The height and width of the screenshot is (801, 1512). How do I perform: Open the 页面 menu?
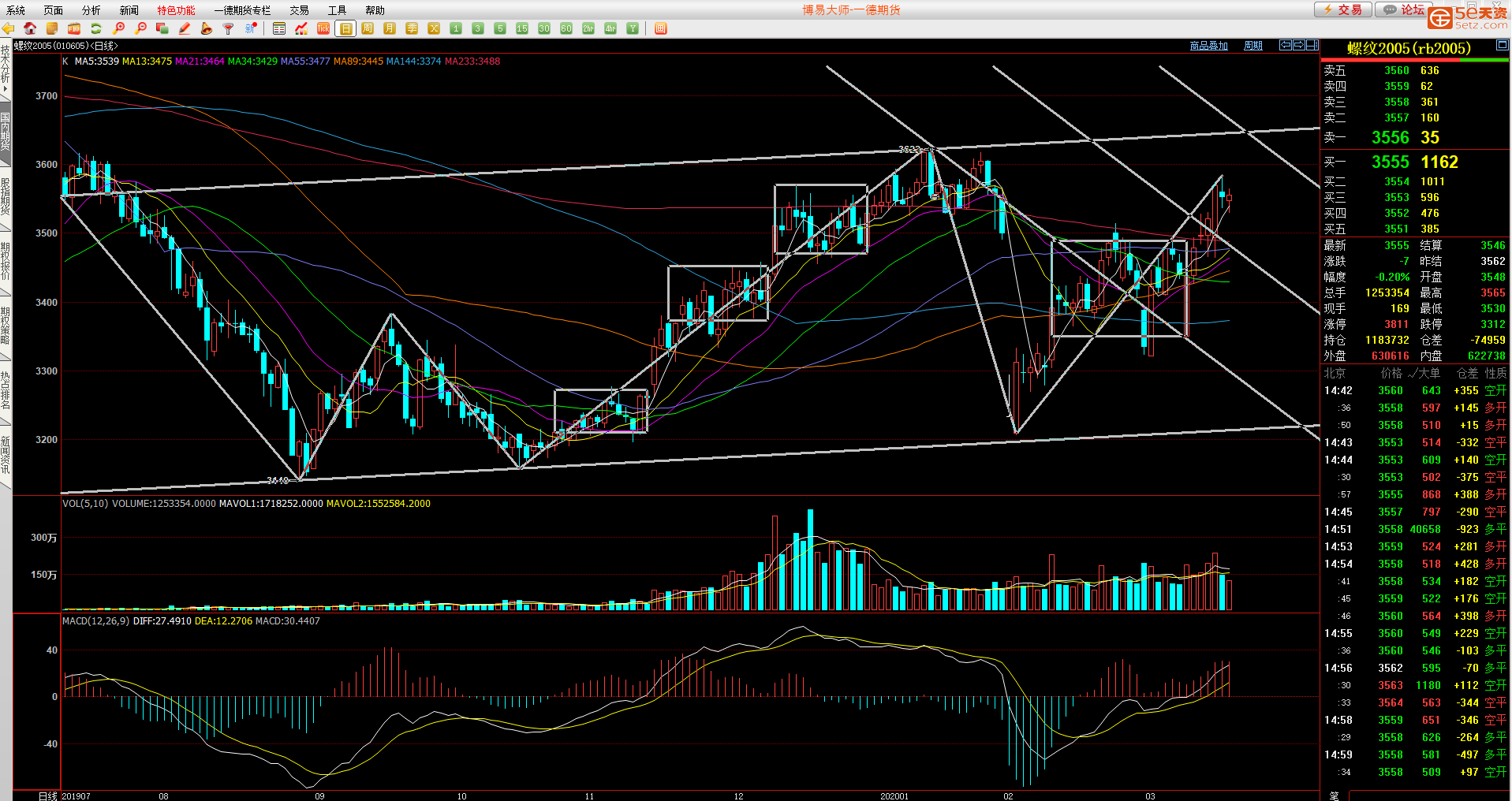tap(54, 10)
